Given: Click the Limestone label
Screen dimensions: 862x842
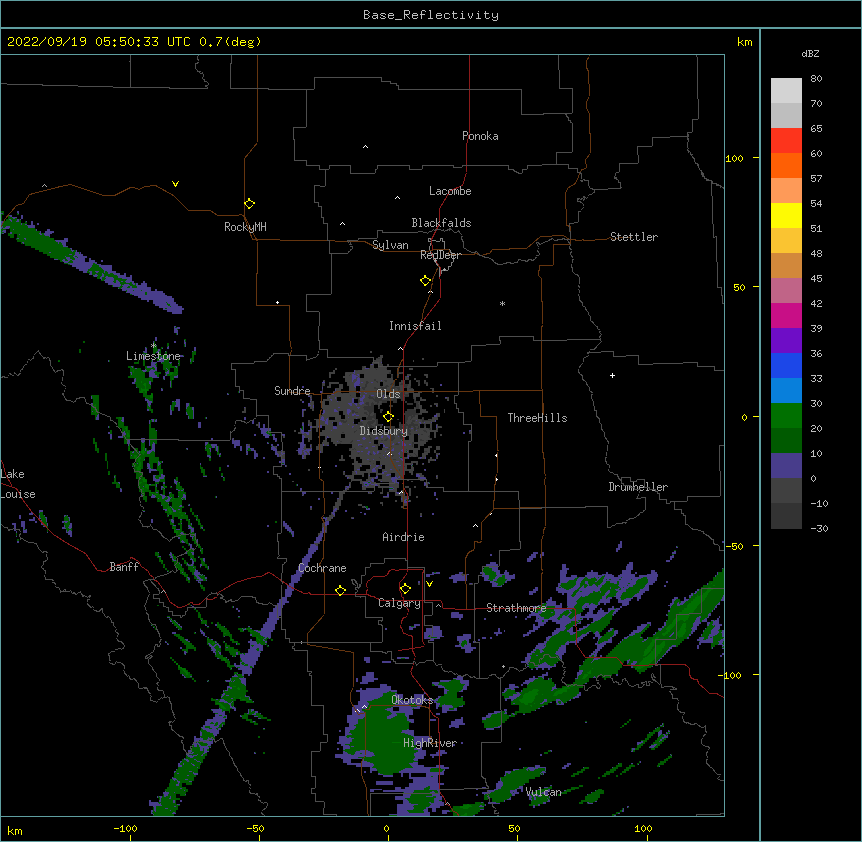Looking at the screenshot, I should tap(153, 356).
